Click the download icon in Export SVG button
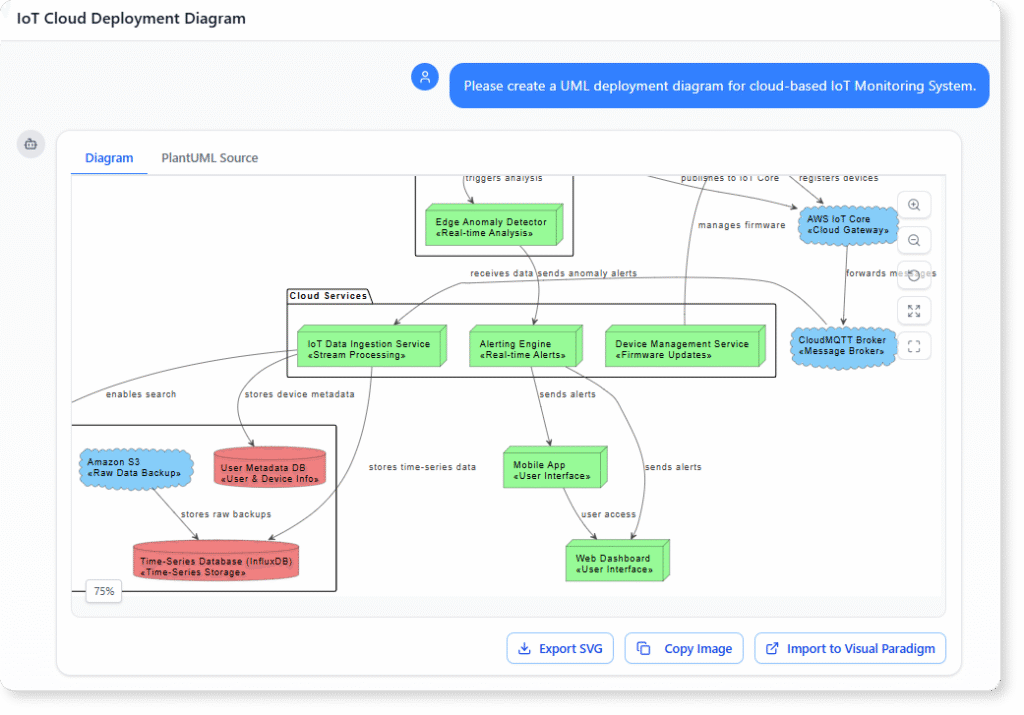The height and width of the screenshot is (715, 1024). [x=524, y=648]
